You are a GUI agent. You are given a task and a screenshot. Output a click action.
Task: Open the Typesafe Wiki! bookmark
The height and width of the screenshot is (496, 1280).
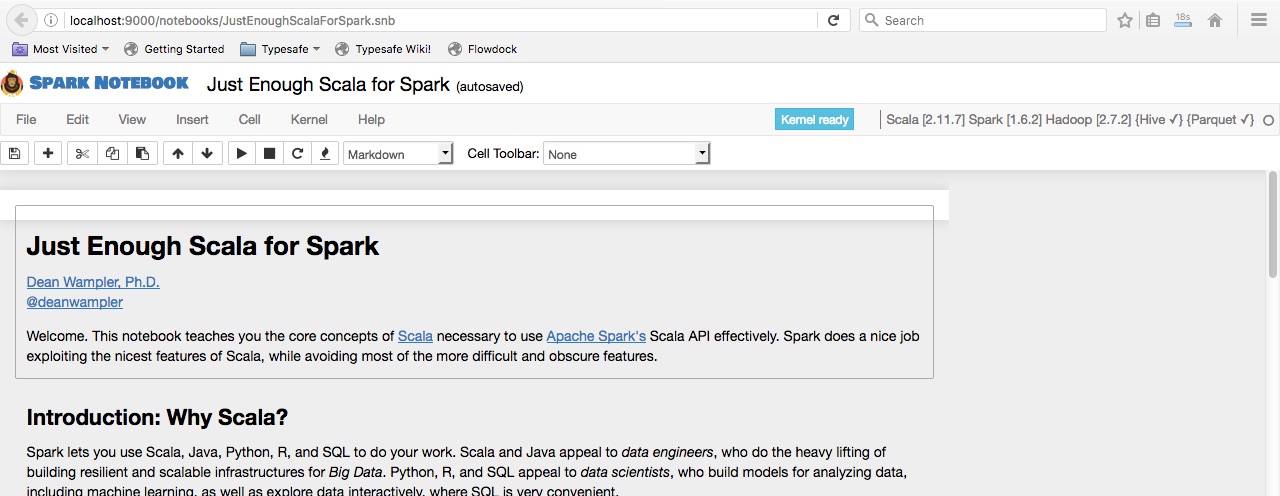383,49
